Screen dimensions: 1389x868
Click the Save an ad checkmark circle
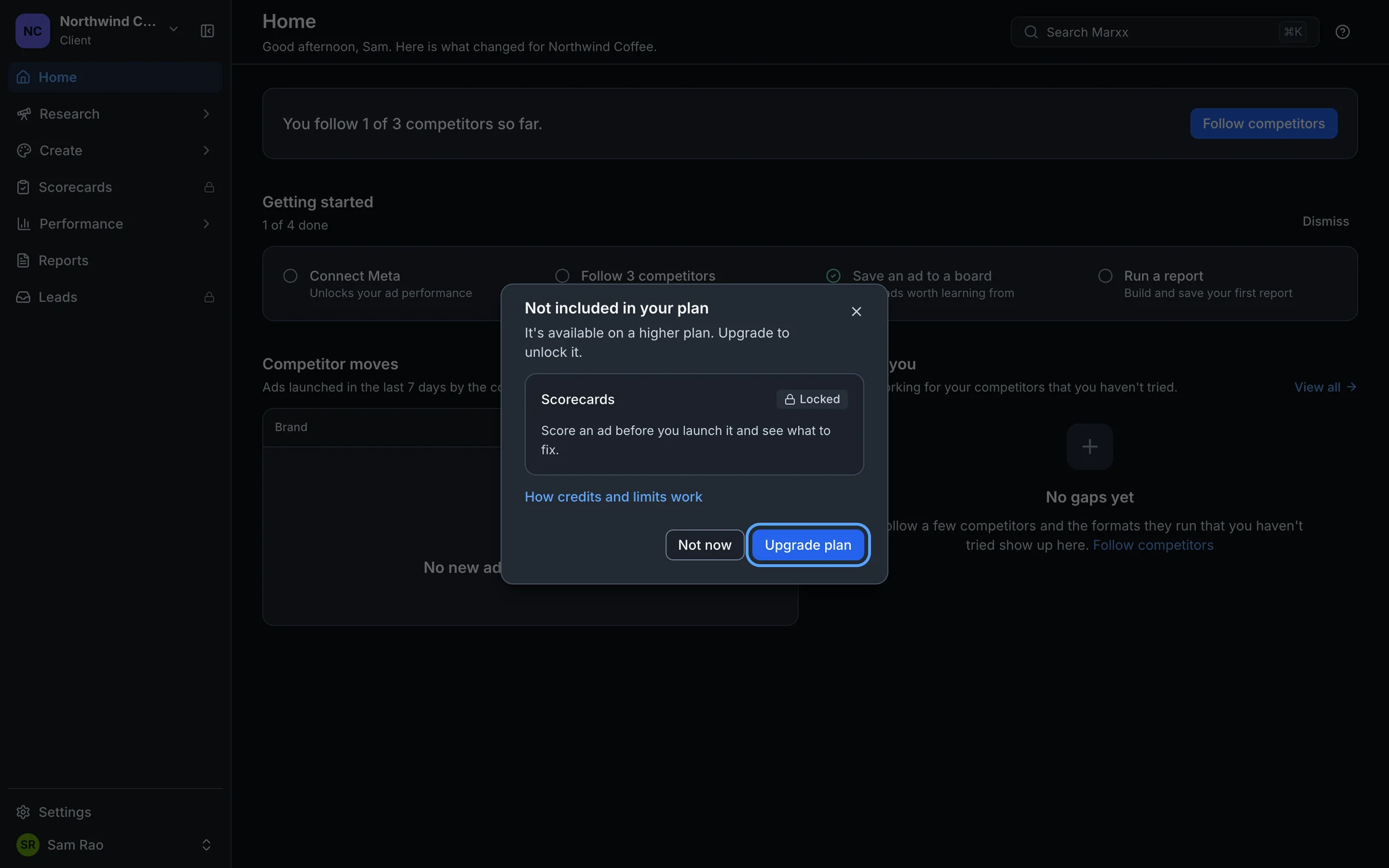click(x=833, y=276)
